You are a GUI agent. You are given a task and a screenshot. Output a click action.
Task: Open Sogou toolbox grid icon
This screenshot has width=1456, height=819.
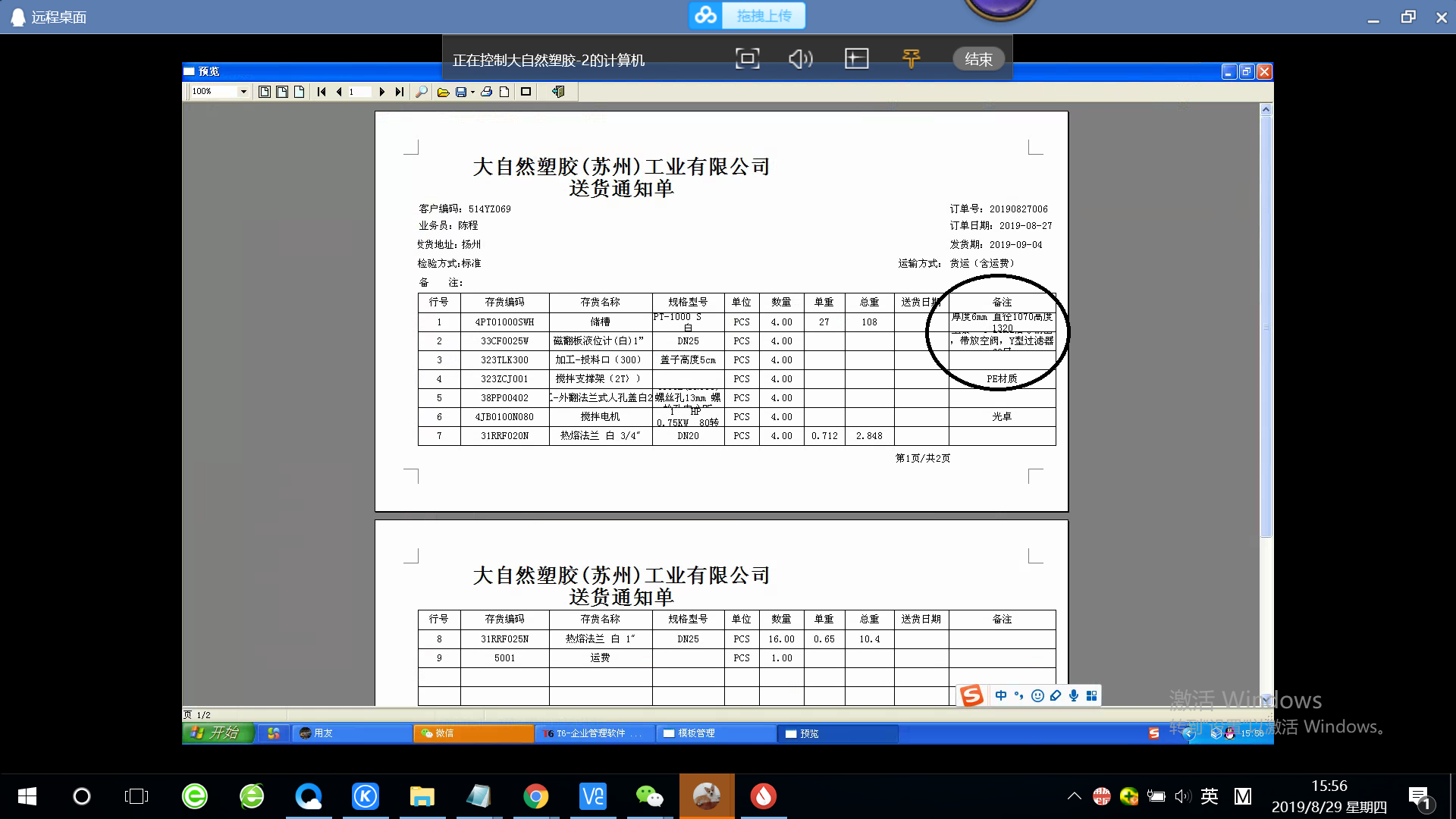coord(1092,695)
